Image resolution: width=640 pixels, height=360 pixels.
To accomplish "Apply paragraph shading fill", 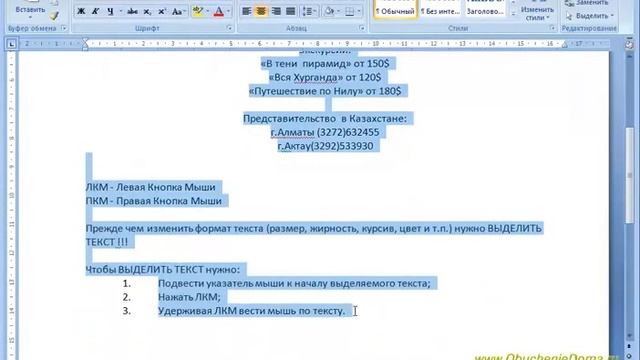I will coord(329,11).
